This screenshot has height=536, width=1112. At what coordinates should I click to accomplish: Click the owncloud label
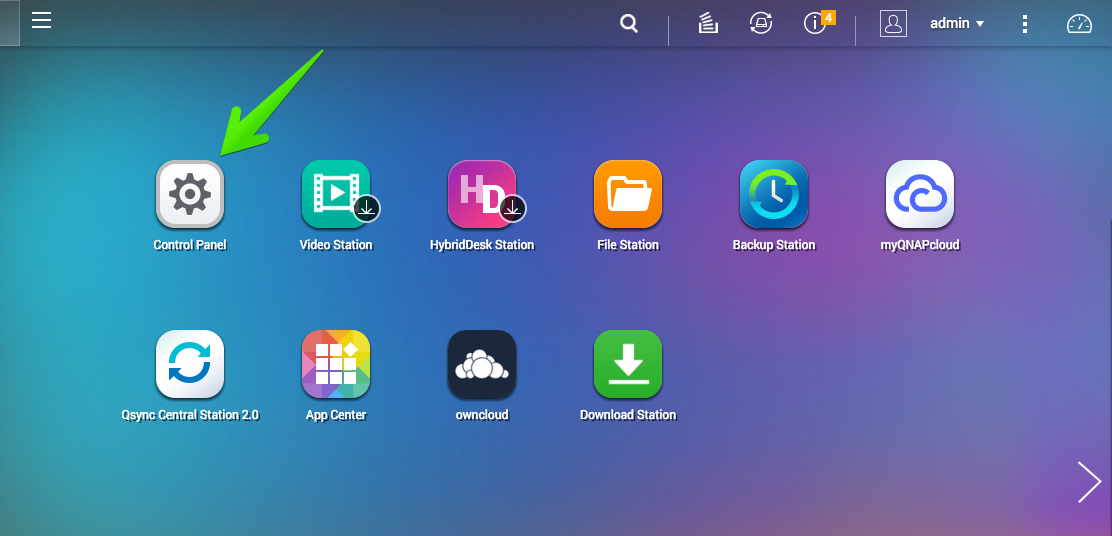click(482, 415)
